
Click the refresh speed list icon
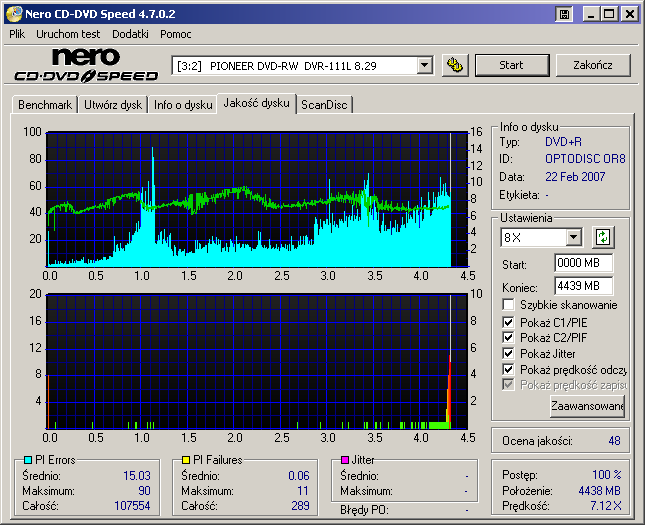pos(603,237)
